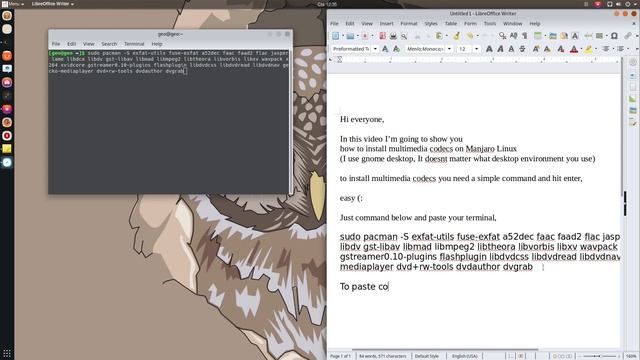Expand the font color dropdown arrow
The width and height of the screenshot is (640, 360).
(581, 49)
